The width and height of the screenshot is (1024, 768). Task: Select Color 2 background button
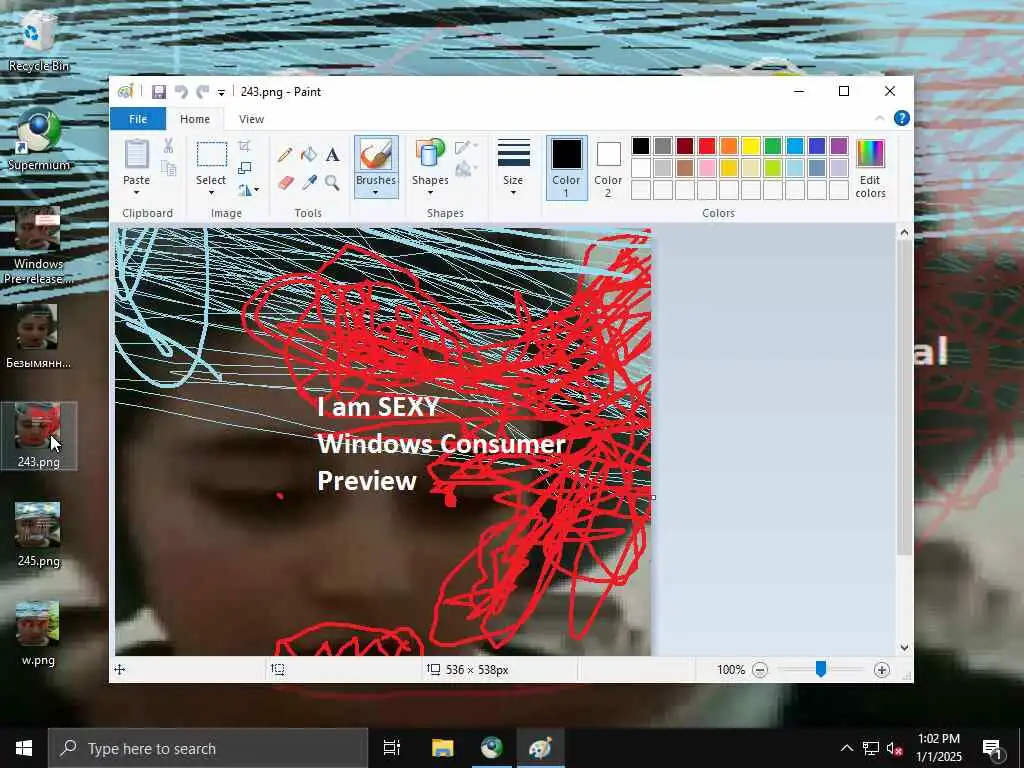(x=608, y=167)
